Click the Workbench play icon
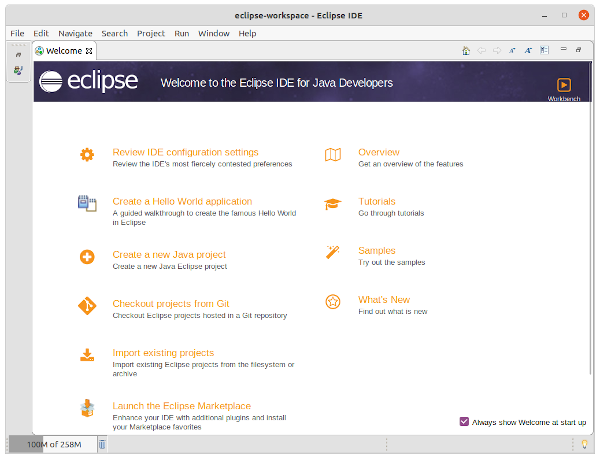This screenshot has height=459, width=600. pyautogui.click(x=564, y=86)
